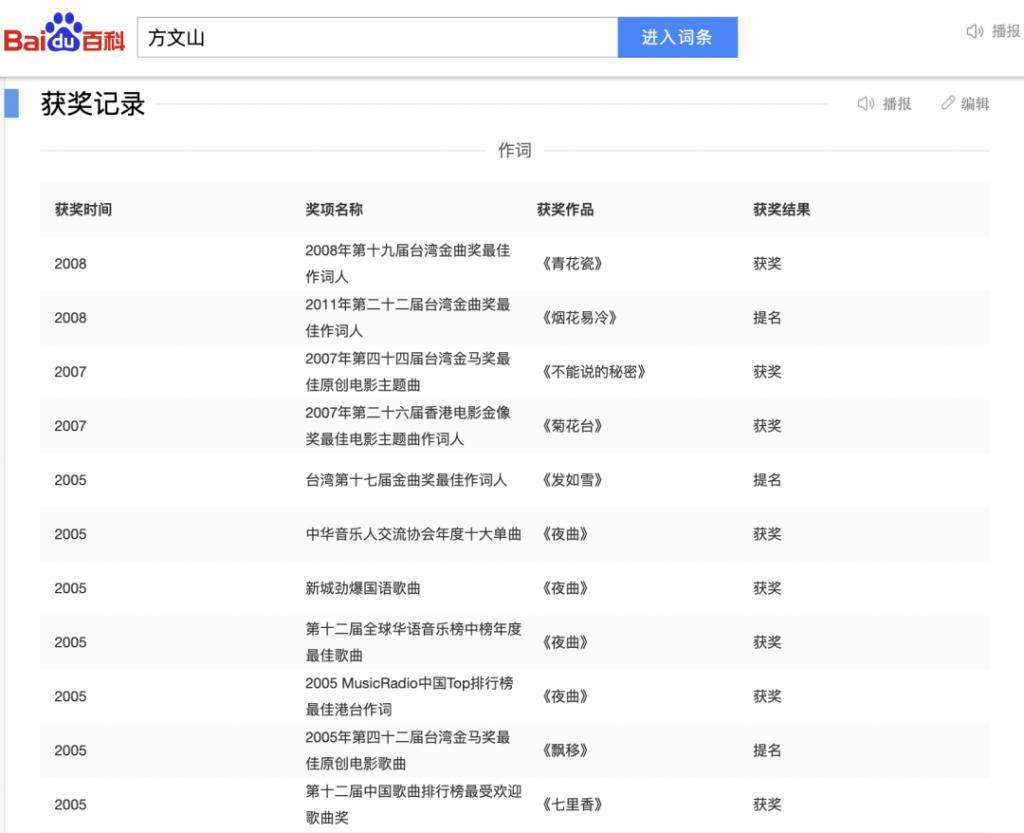The width and height of the screenshot is (1024, 833).
Task: Click the 提名 result for 《发如雪》
Action: click(767, 480)
